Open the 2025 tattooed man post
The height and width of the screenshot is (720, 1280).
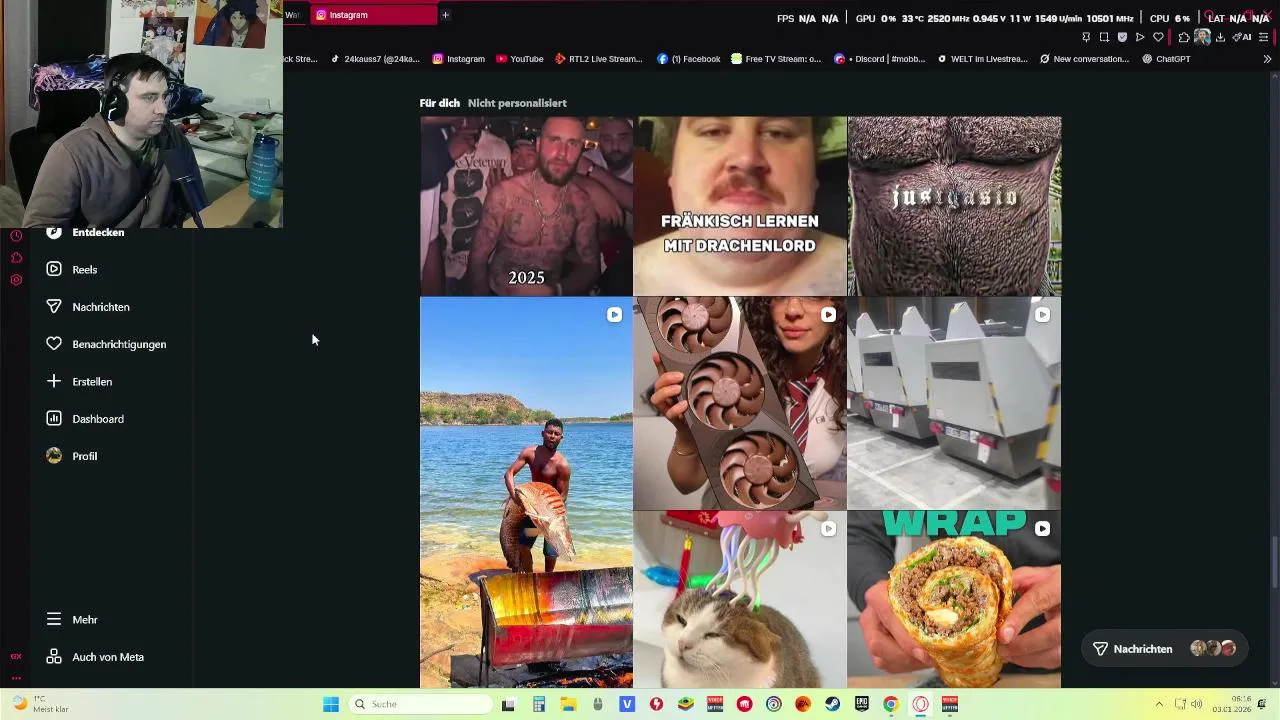click(x=526, y=206)
